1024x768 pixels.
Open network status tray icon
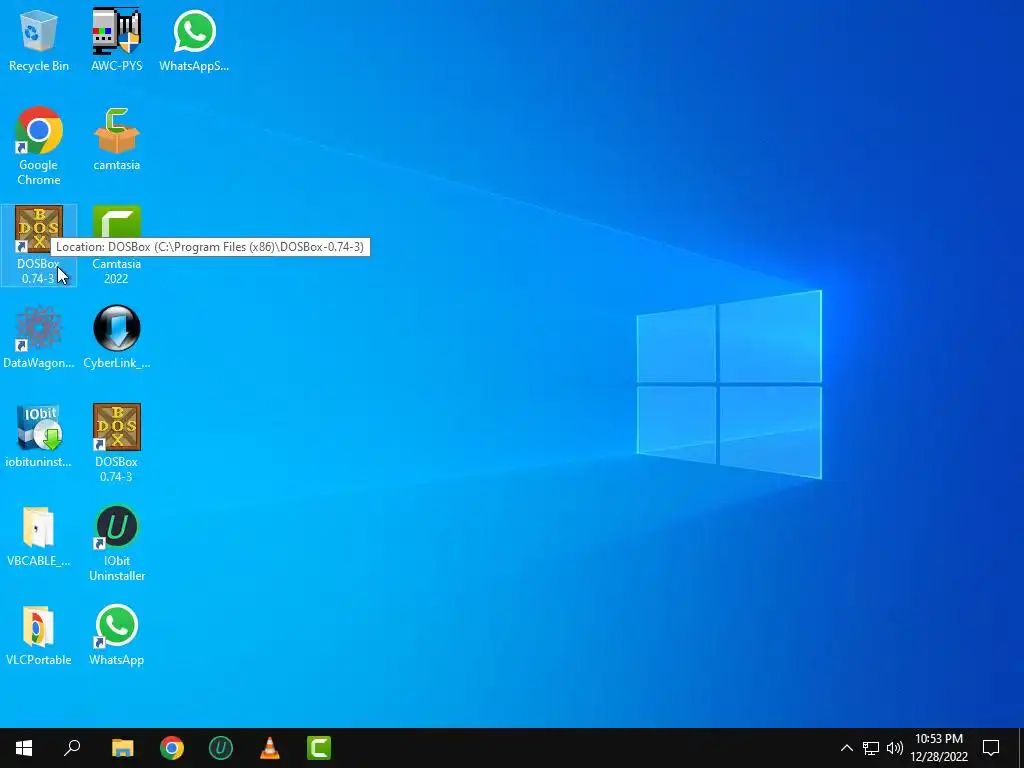[871, 748]
